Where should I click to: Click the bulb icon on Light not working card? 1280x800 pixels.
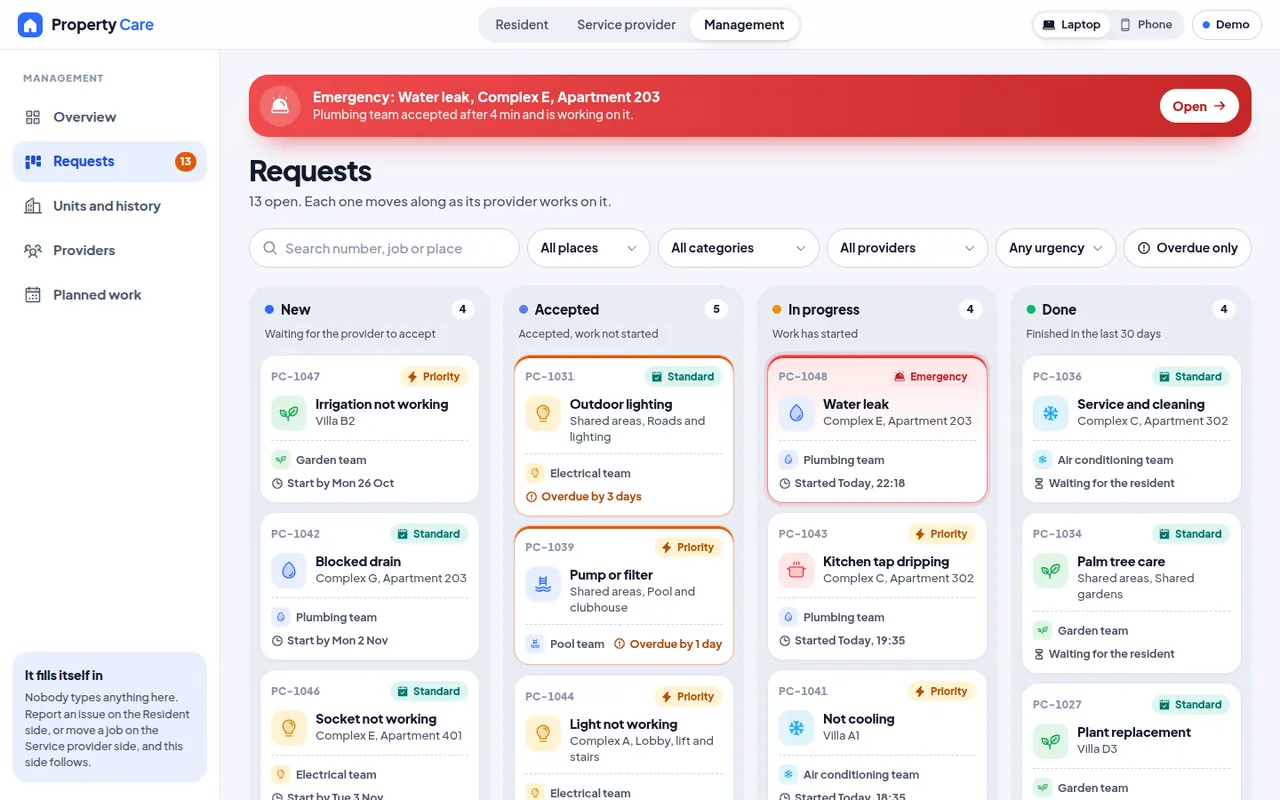pos(543,733)
